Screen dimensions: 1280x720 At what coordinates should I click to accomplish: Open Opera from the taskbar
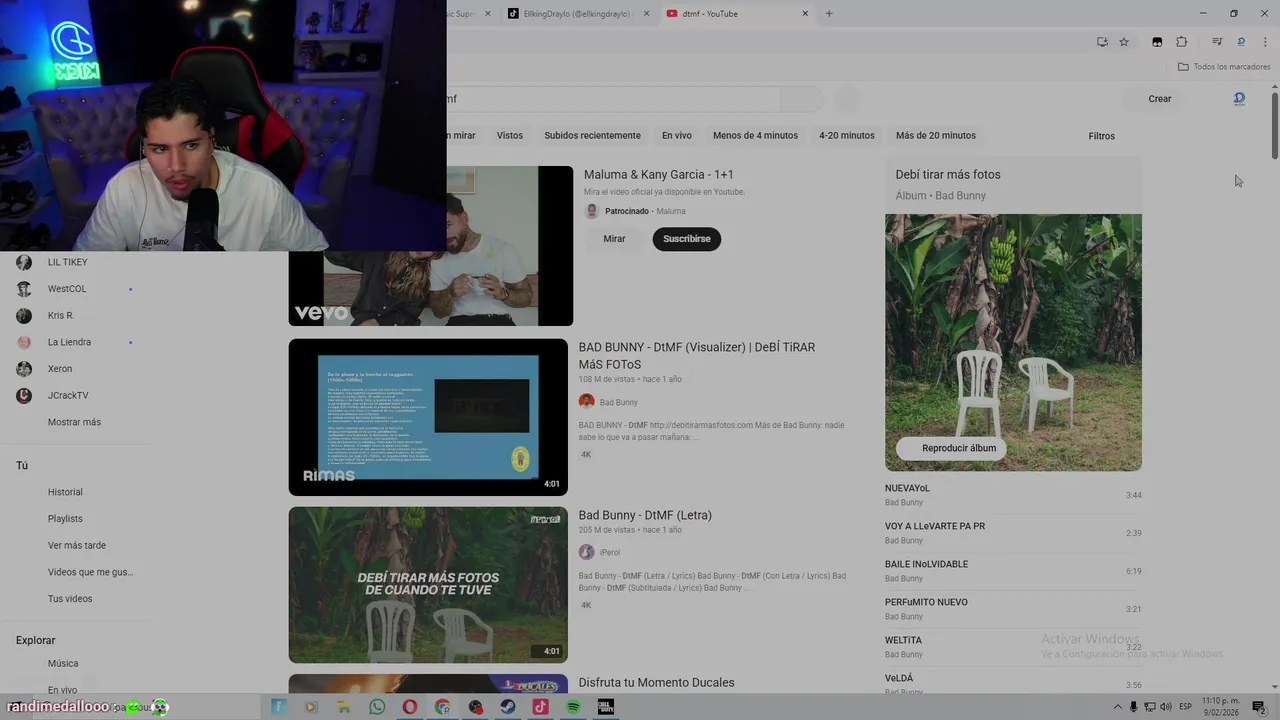point(410,707)
